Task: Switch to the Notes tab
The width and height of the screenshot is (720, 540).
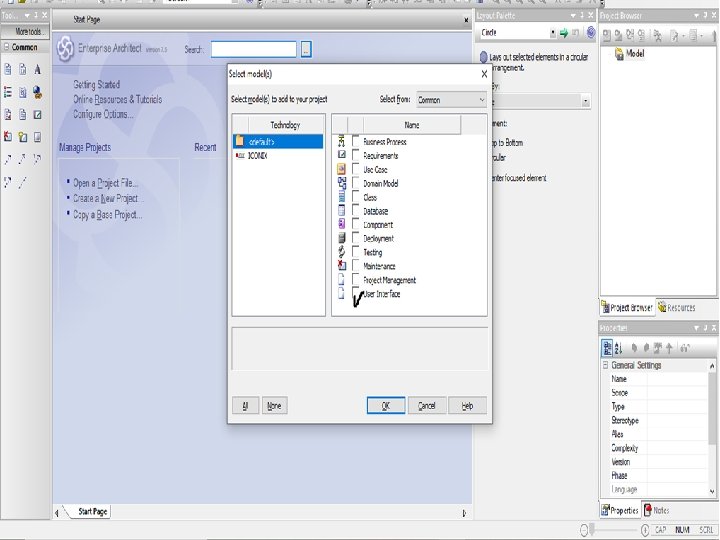Action: 657,510
